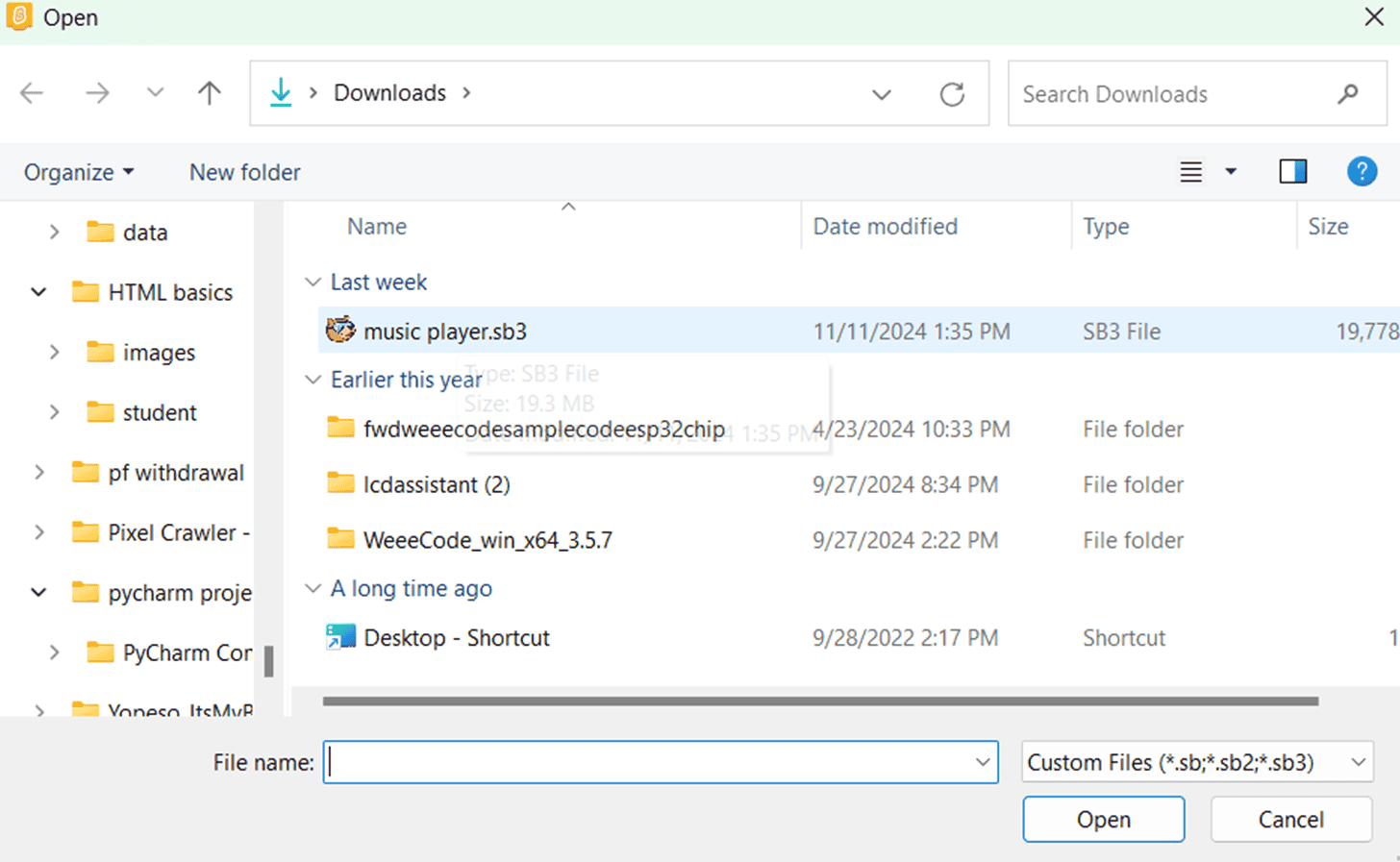Click the search magnifier in Search Downloads
The width and height of the screenshot is (1400, 862).
(1348, 93)
